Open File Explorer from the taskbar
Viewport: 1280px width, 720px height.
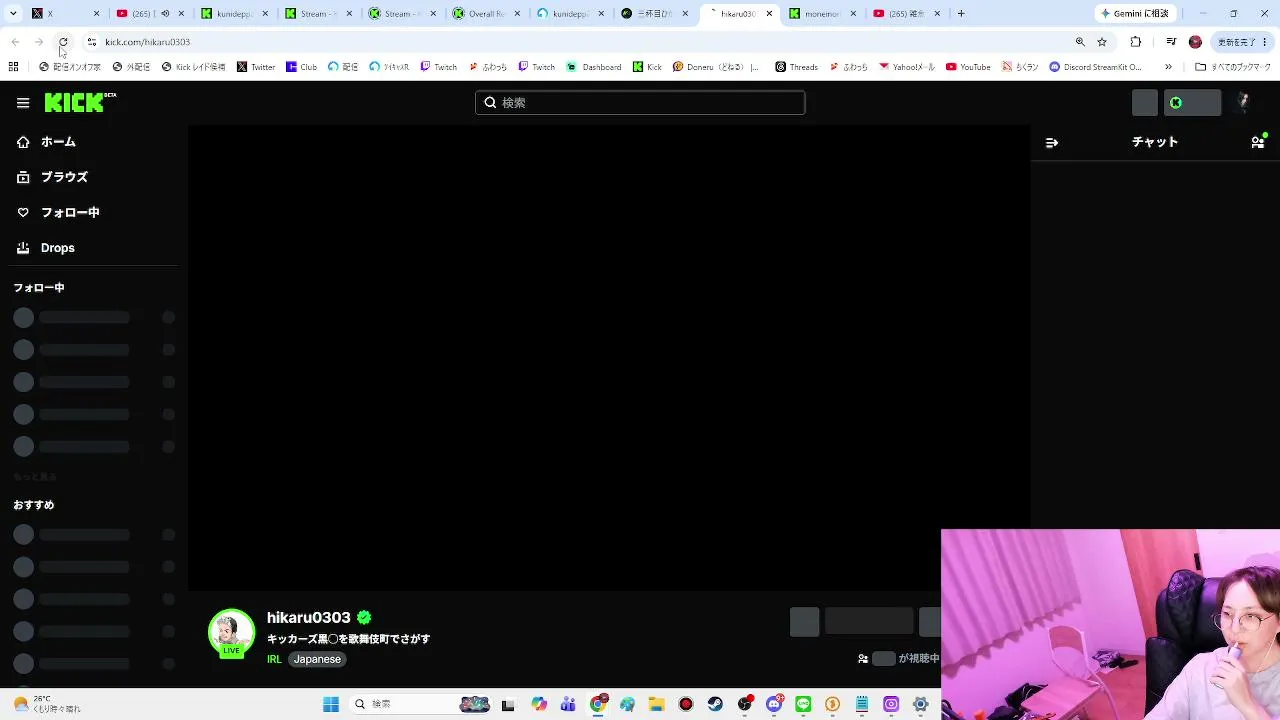coord(656,704)
